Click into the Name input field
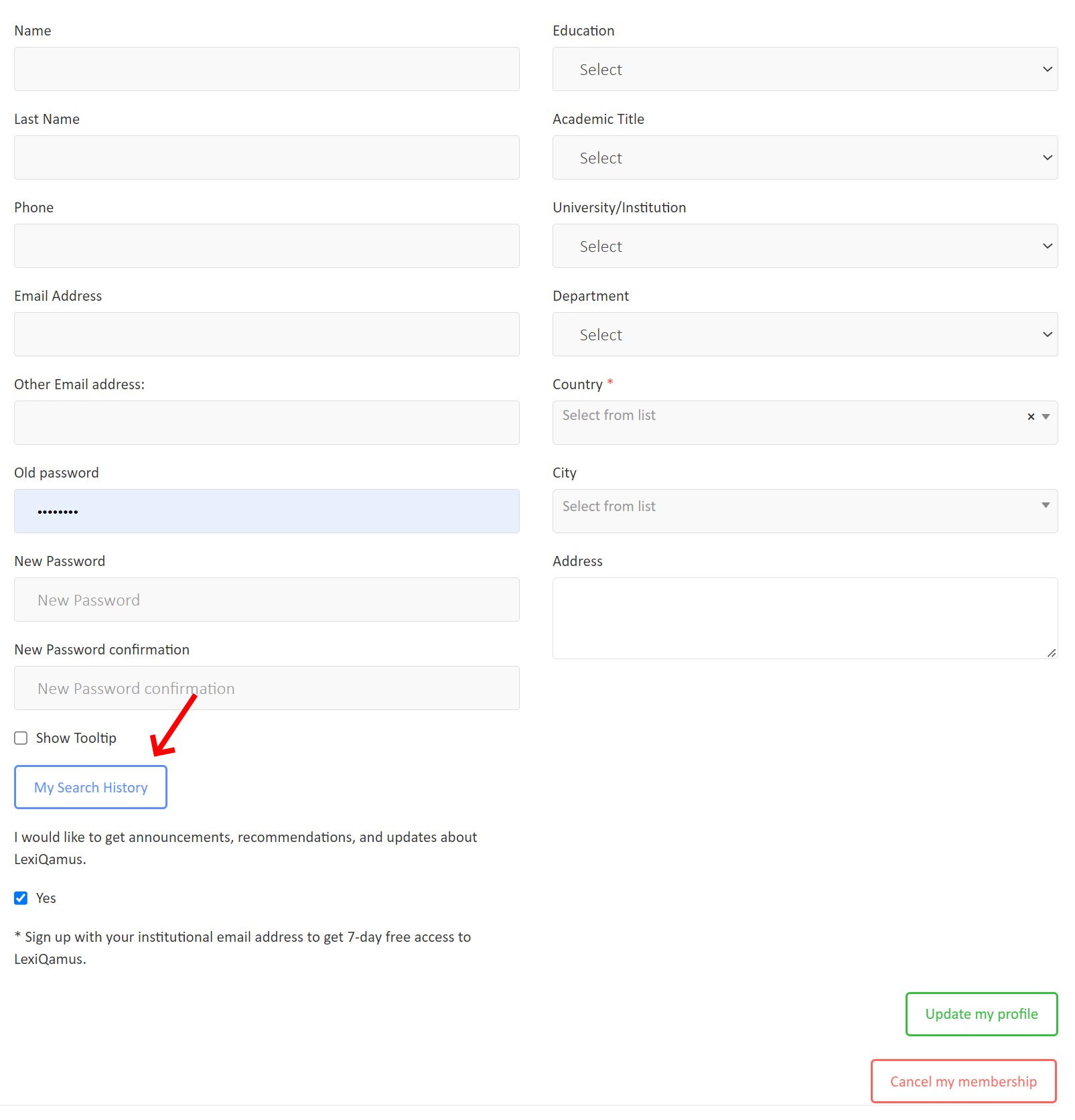Screen dimensions: 1075x1120 pyautogui.click(x=267, y=70)
